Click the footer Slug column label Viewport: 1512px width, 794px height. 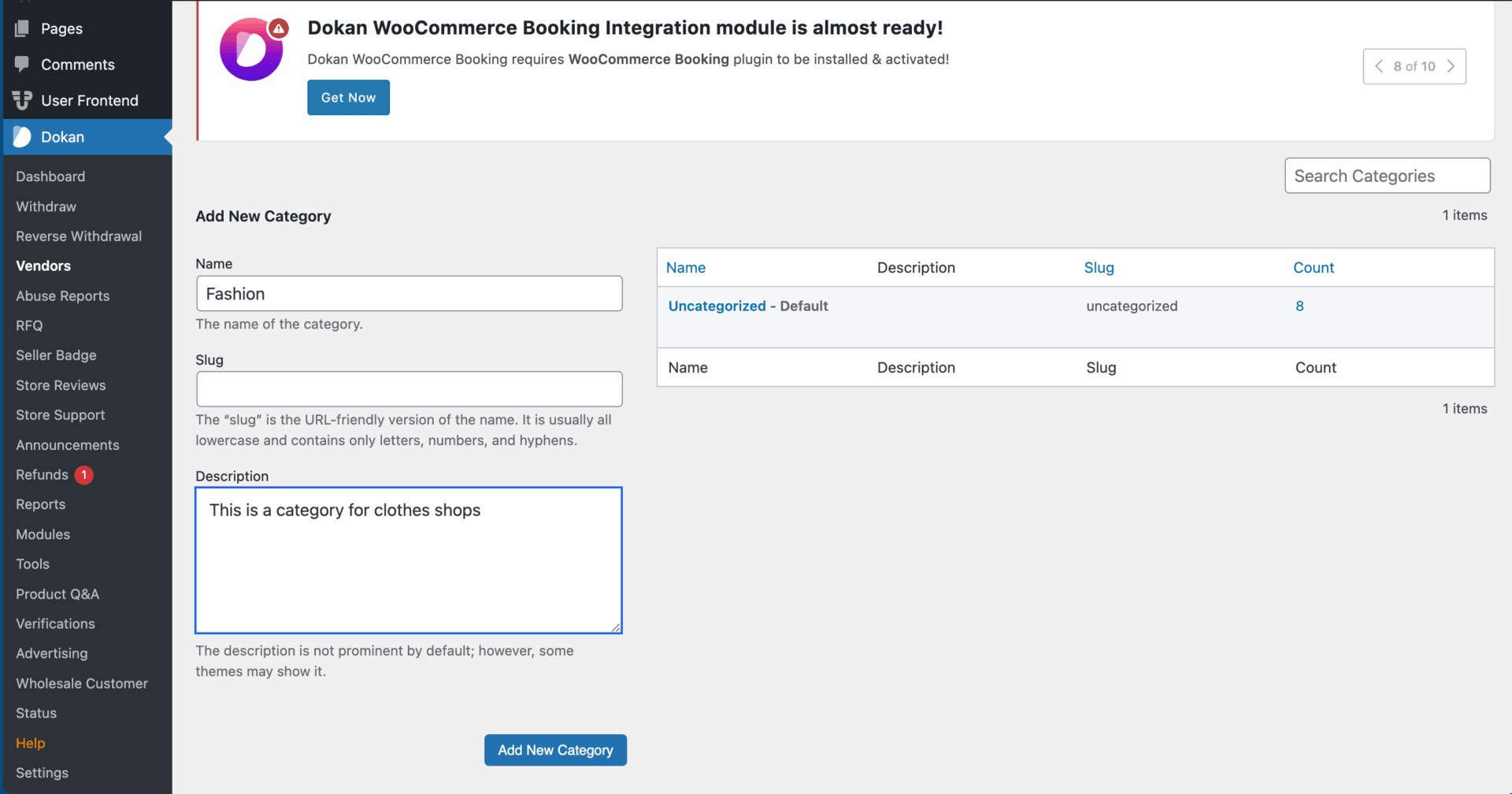pos(1101,368)
